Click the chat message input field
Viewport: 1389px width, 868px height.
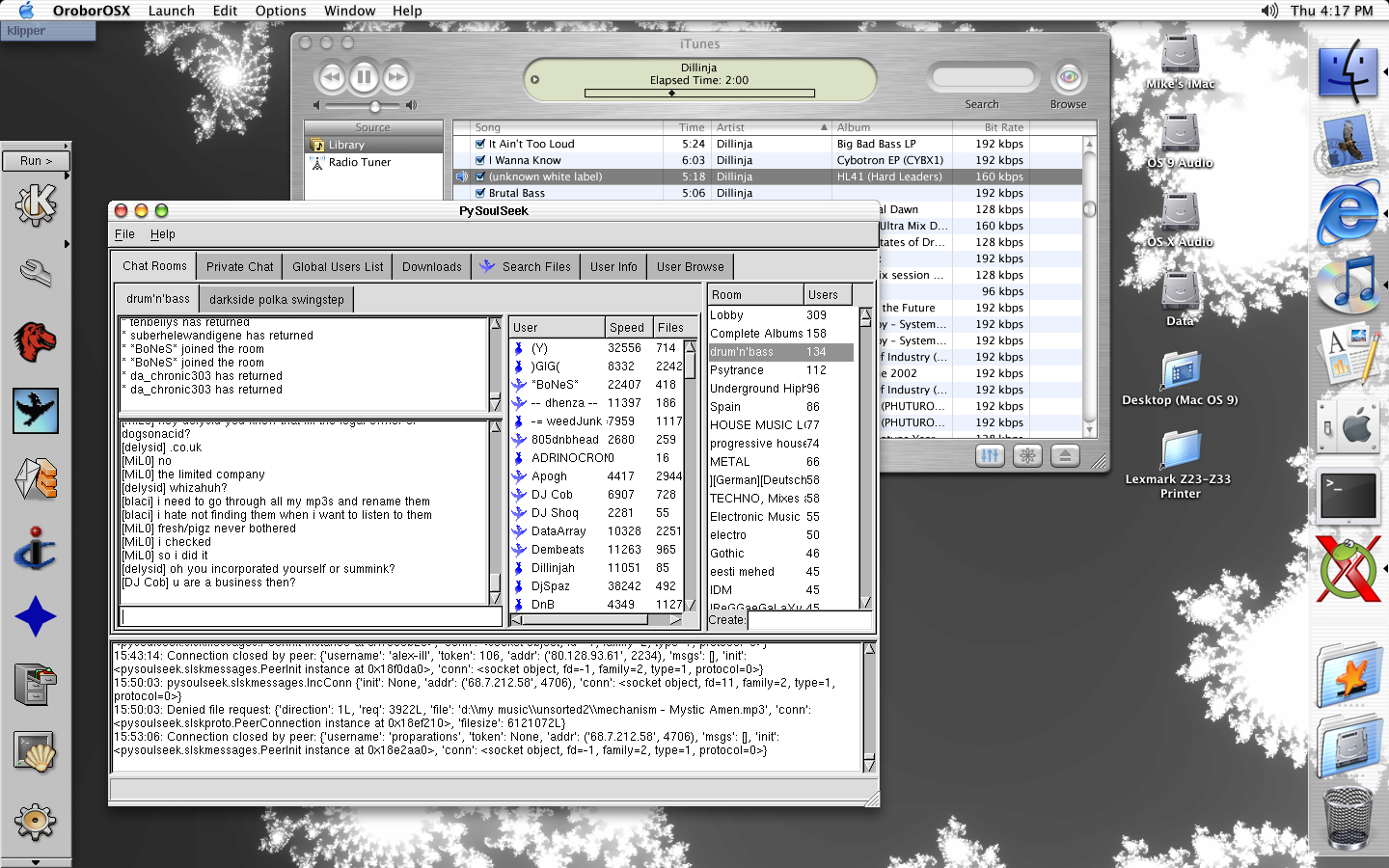[311, 616]
